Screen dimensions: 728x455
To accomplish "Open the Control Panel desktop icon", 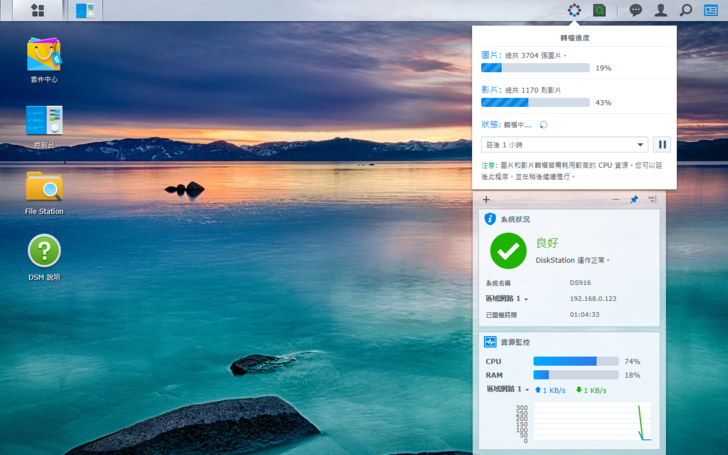I will [44, 121].
